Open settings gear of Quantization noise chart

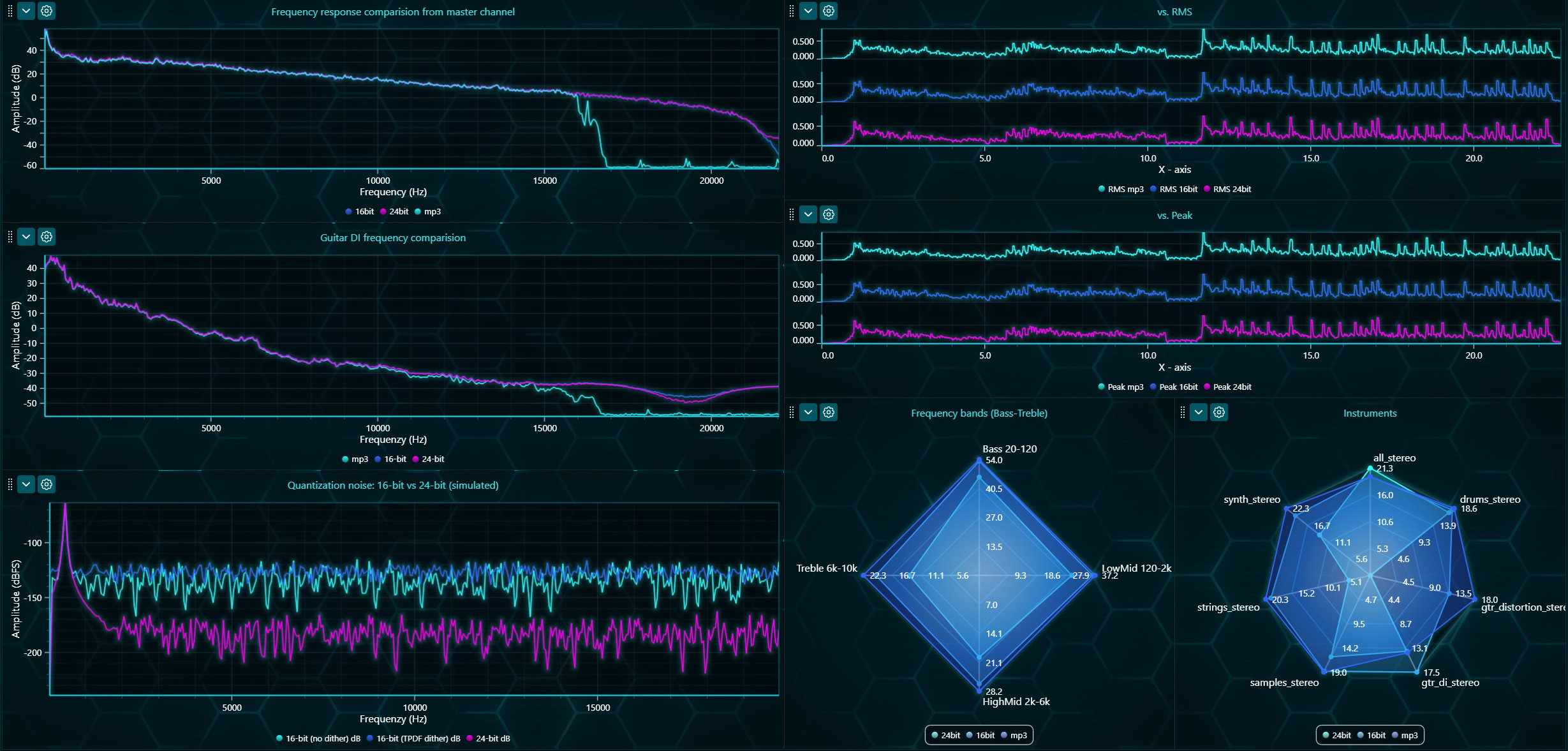point(47,484)
